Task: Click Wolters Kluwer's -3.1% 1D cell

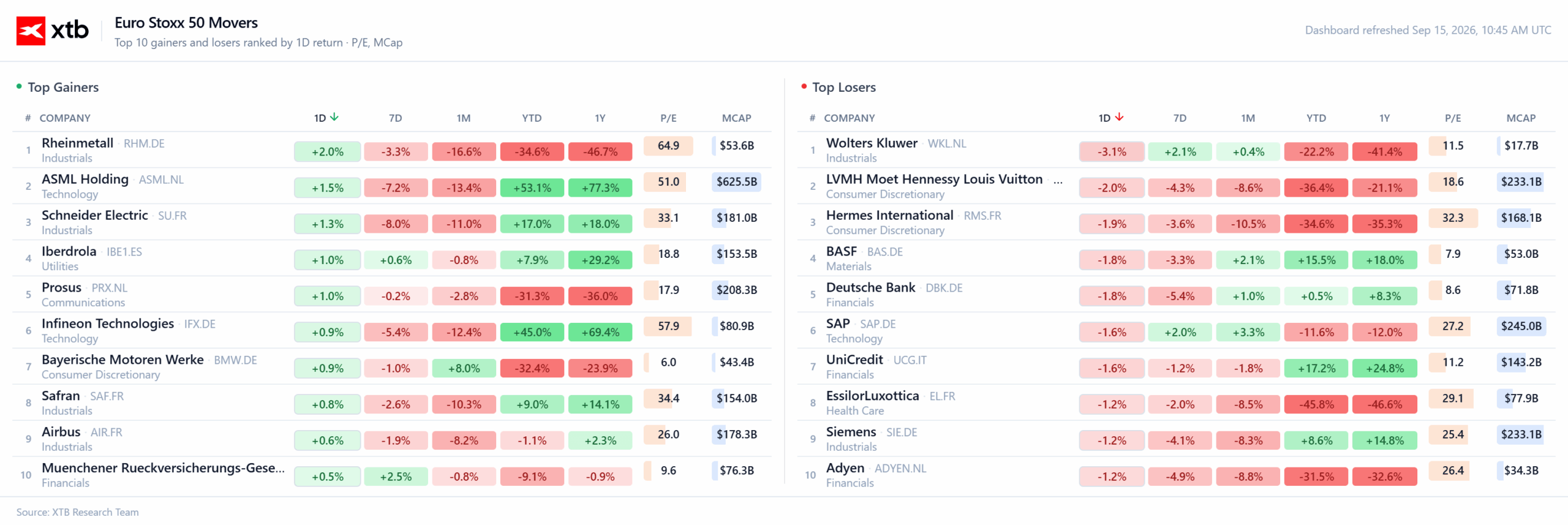Action: pos(1112,151)
